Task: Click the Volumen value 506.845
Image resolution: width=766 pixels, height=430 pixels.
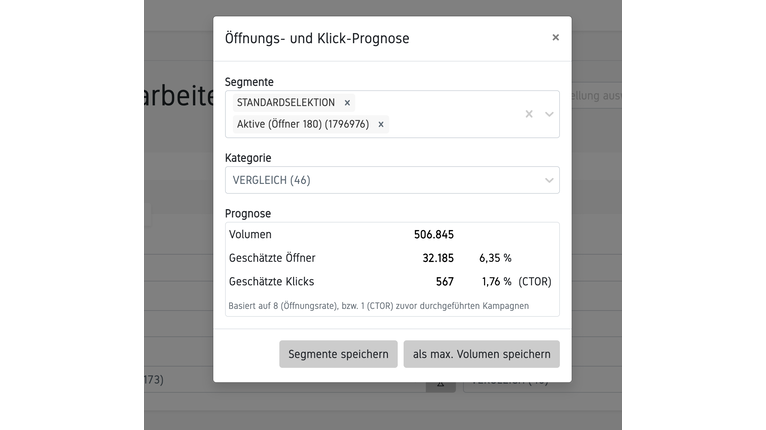Action: click(x=434, y=235)
